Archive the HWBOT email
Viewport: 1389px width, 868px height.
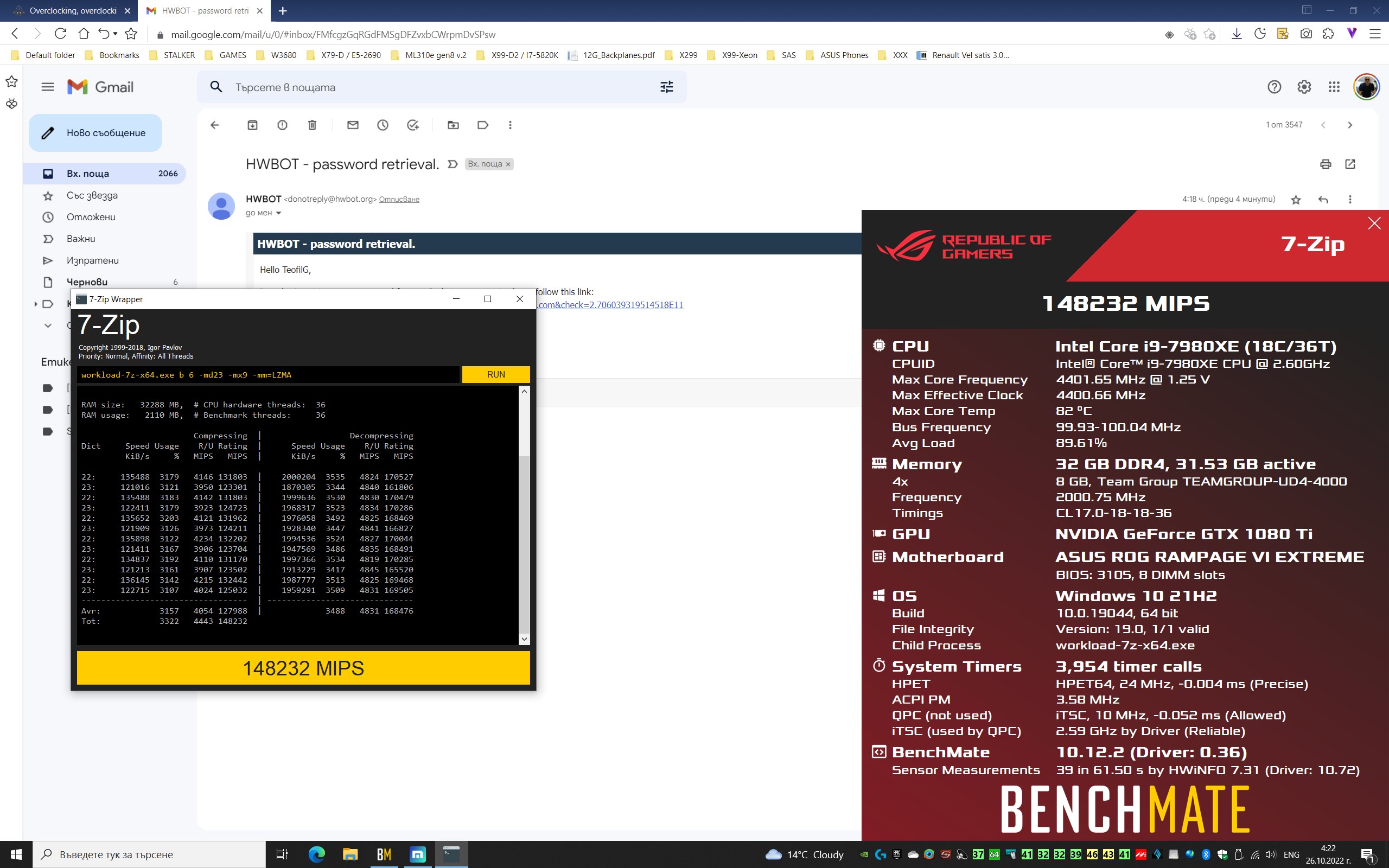pos(252,125)
